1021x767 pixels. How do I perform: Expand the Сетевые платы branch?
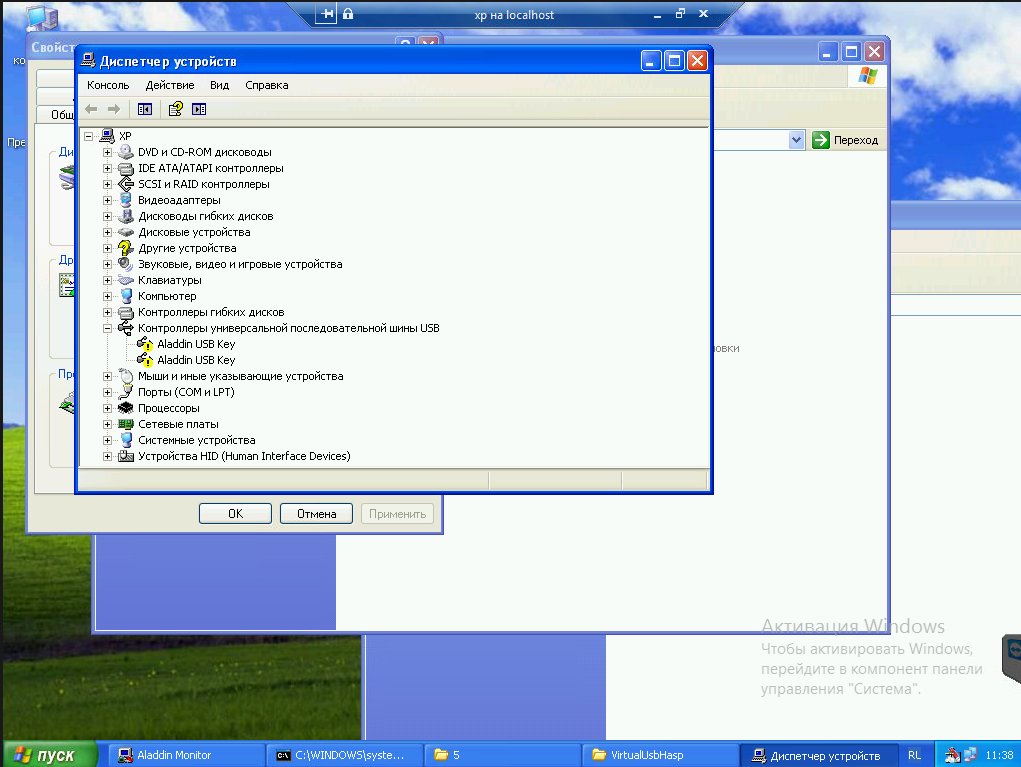[x=107, y=424]
